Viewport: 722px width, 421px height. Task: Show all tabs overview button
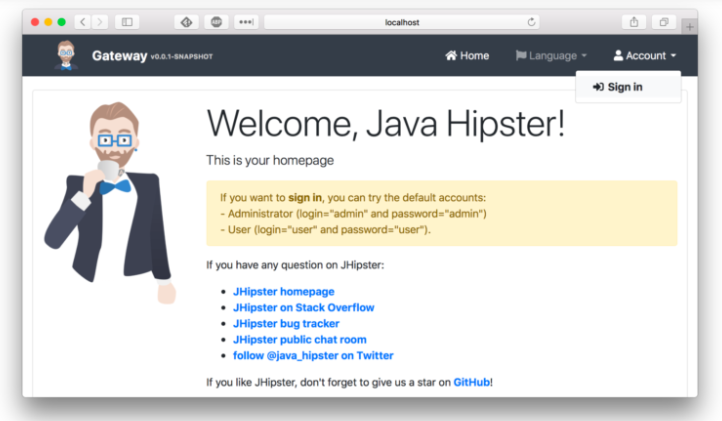(x=664, y=22)
